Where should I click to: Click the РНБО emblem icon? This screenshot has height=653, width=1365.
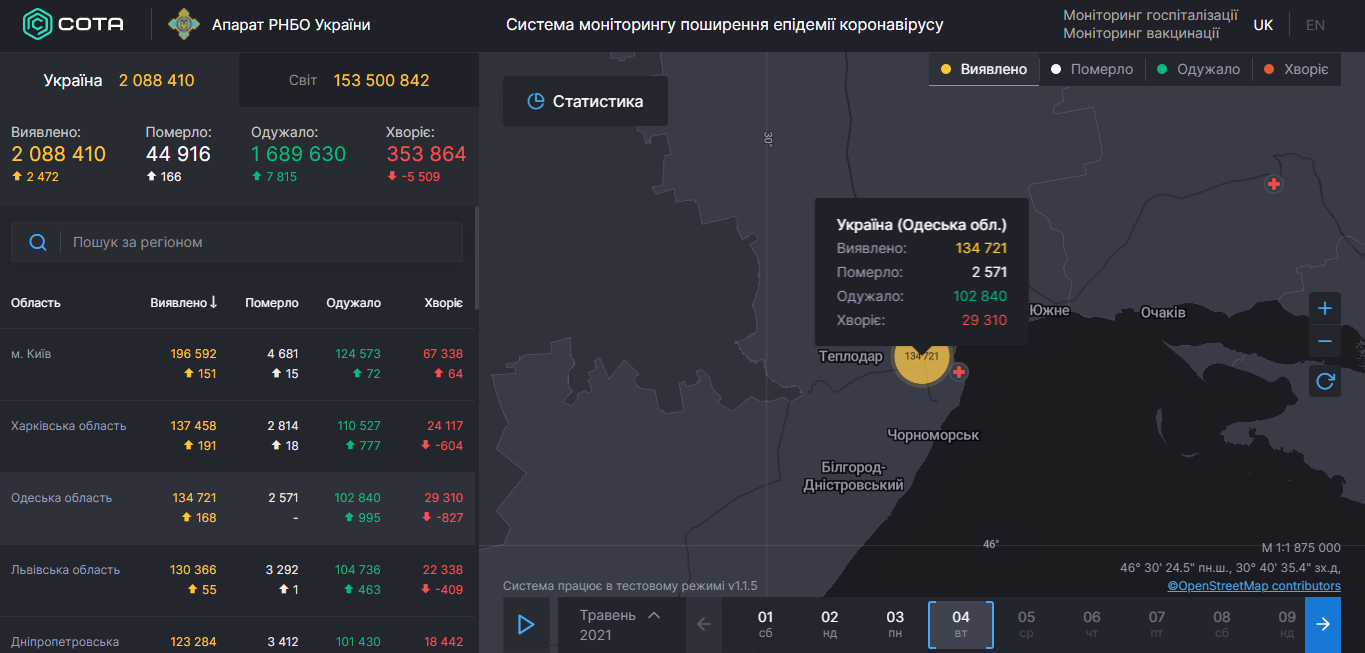(x=183, y=22)
